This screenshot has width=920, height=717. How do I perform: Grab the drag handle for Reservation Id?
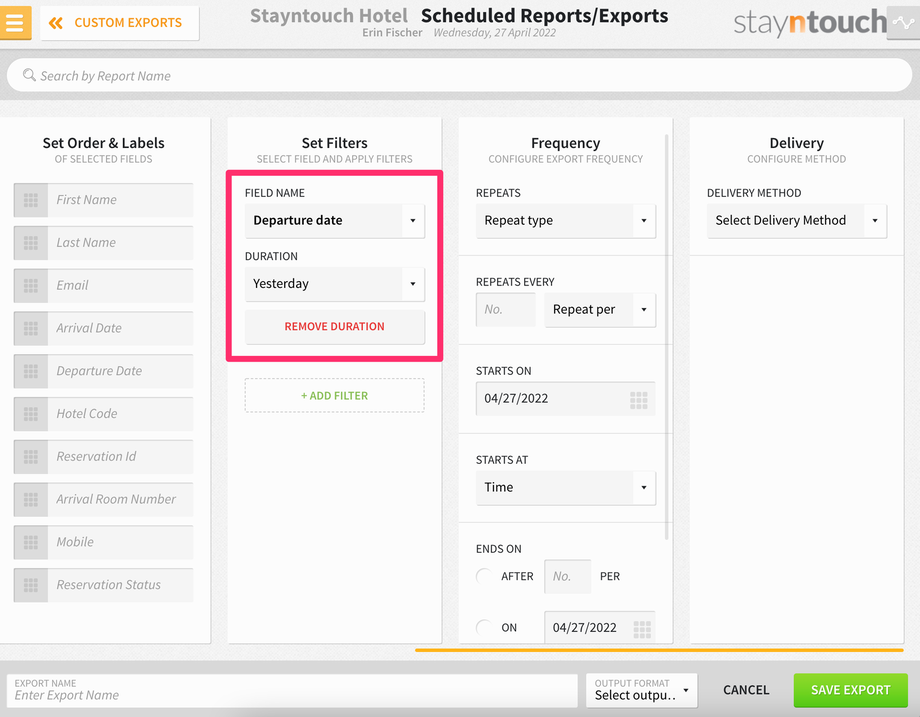31,457
